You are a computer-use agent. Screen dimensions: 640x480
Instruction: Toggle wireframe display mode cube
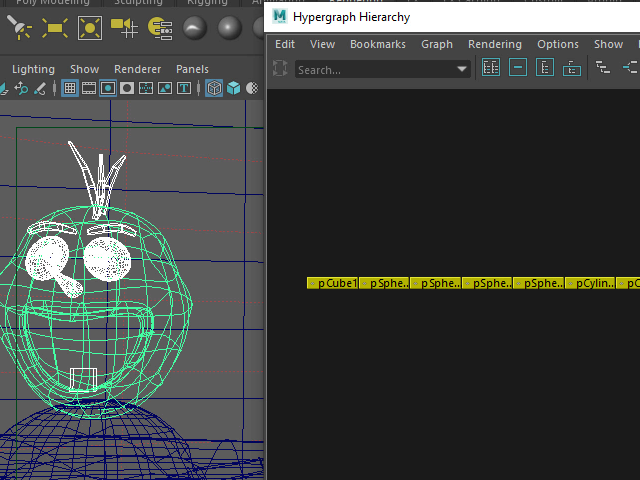[x=214, y=89]
